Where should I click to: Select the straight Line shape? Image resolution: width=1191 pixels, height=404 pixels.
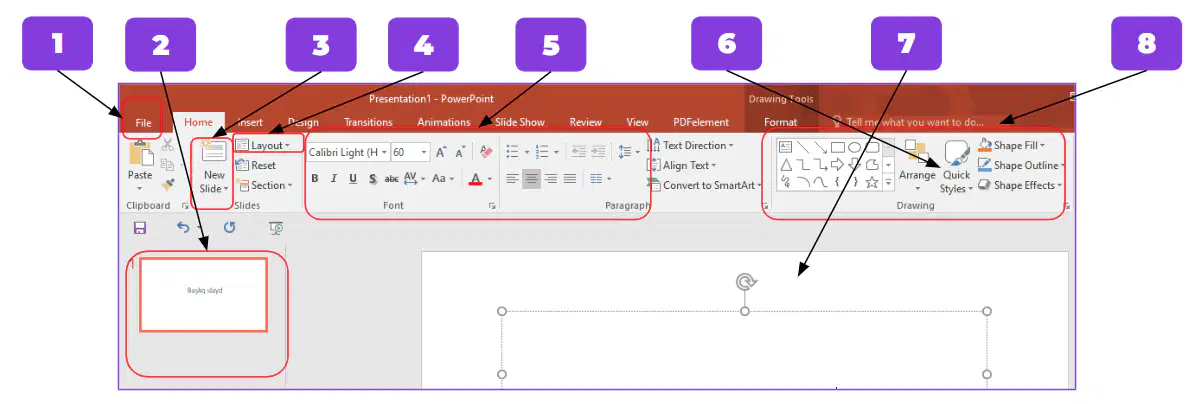(x=803, y=147)
